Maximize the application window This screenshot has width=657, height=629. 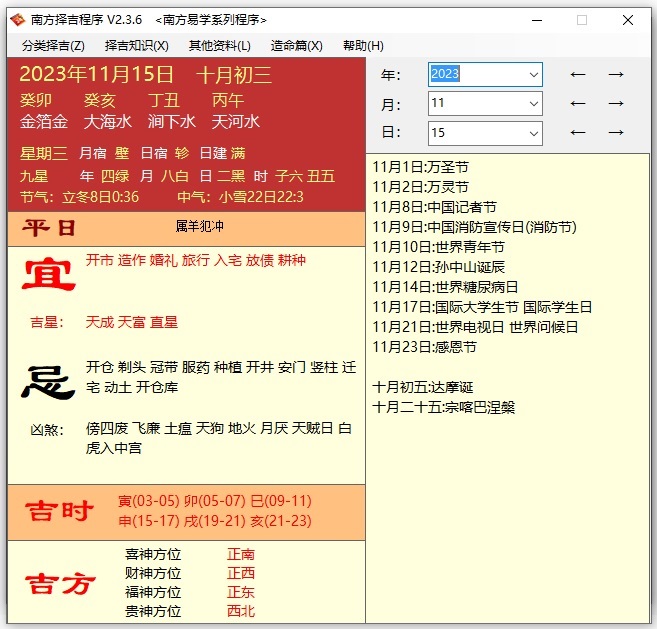[582, 19]
